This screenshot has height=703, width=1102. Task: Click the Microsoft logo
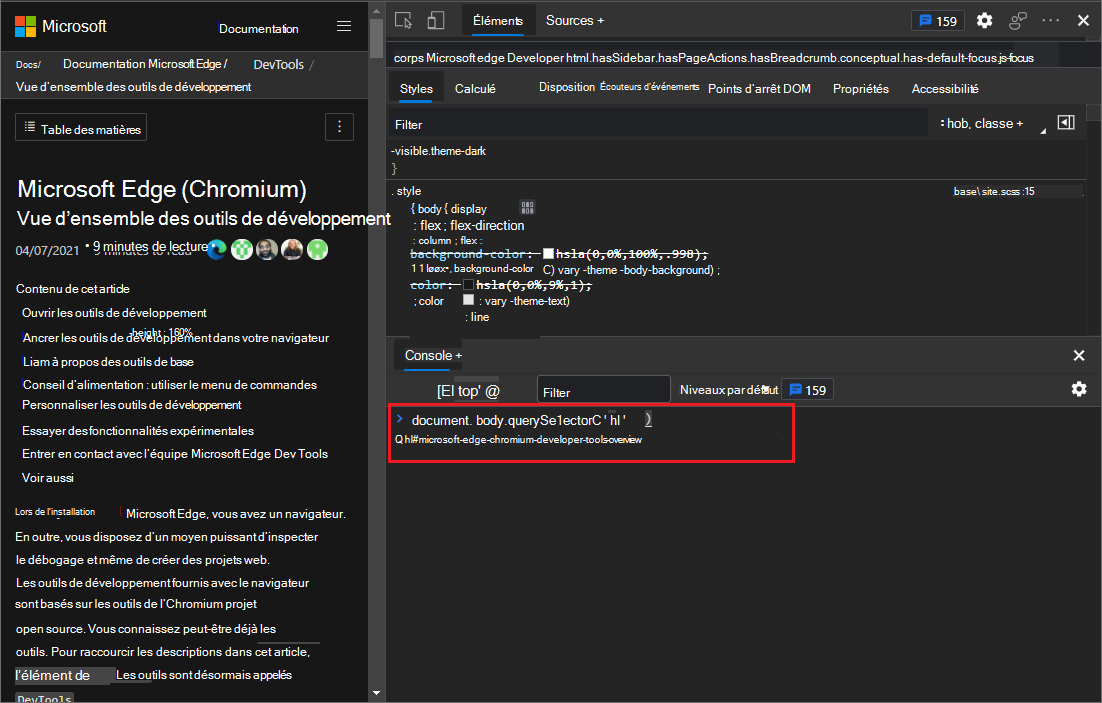pyautogui.click(x=60, y=26)
